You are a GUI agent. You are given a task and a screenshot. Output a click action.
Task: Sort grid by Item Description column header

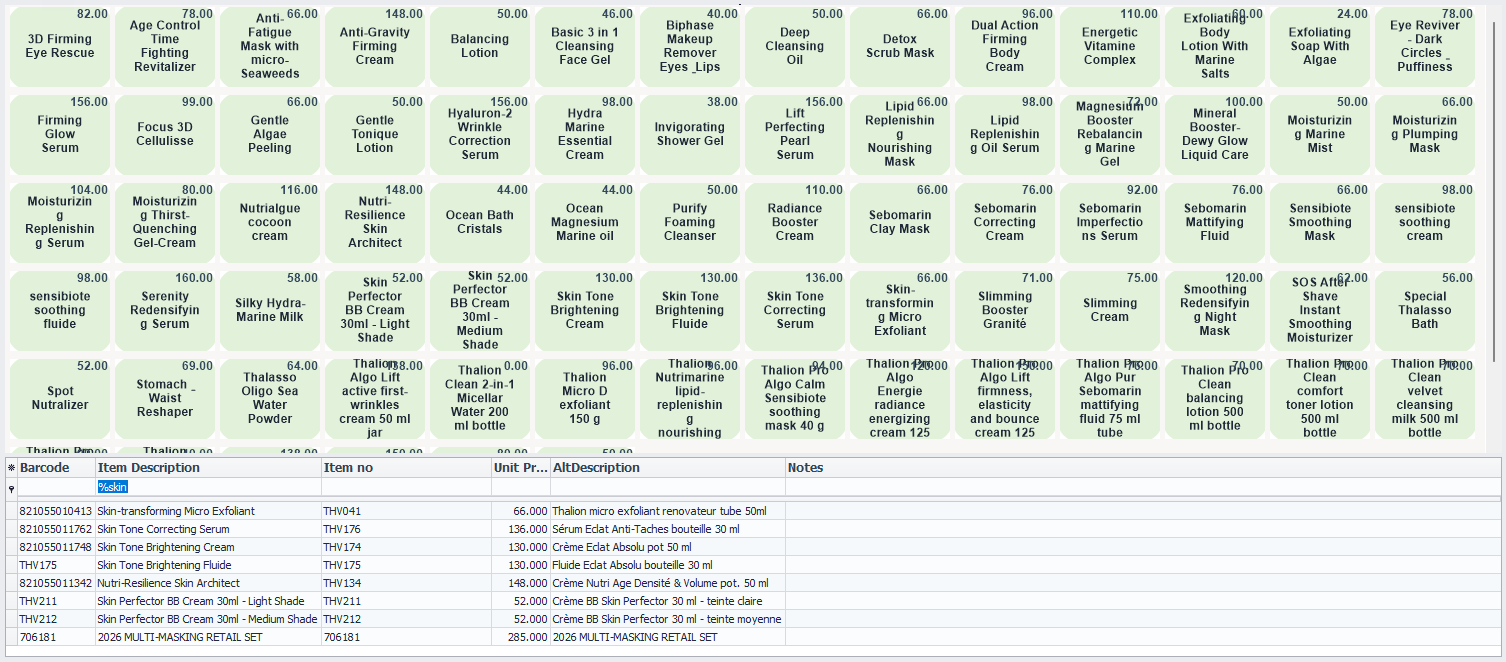tap(208, 468)
